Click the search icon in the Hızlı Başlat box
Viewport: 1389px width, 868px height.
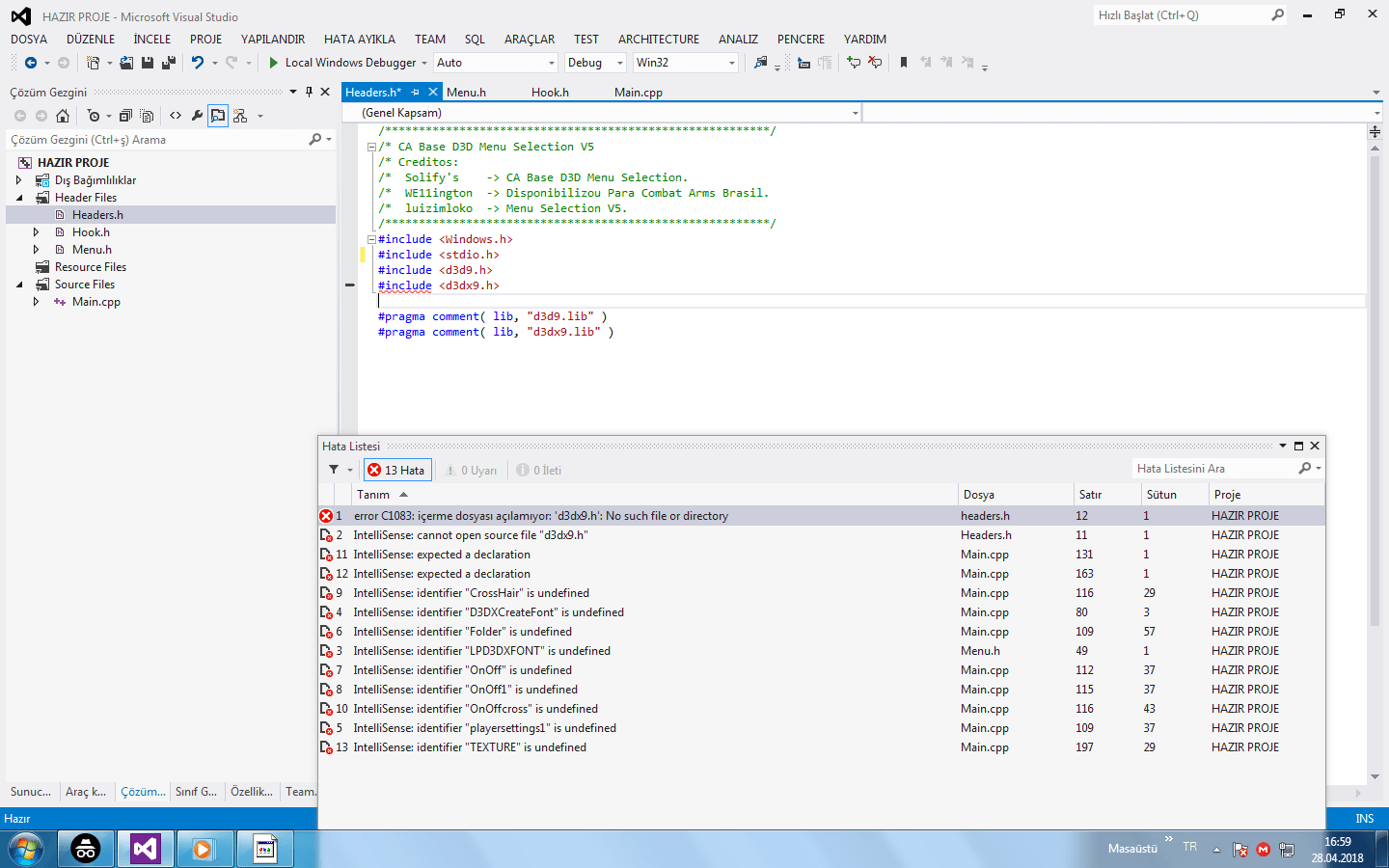tap(1278, 14)
